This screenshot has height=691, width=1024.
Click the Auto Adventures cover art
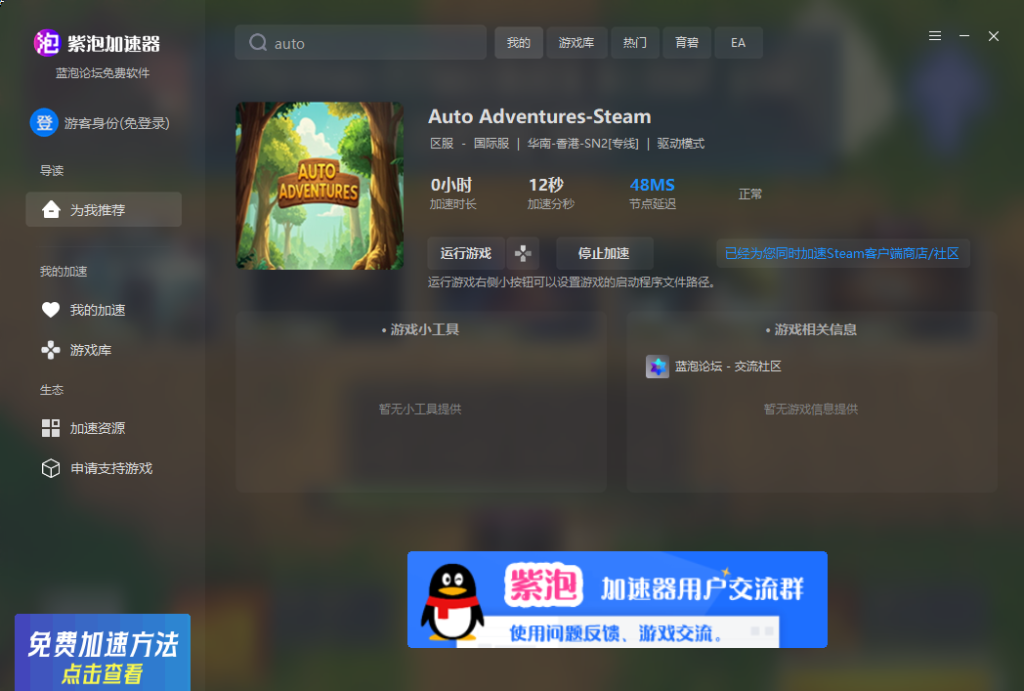[319, 185]
